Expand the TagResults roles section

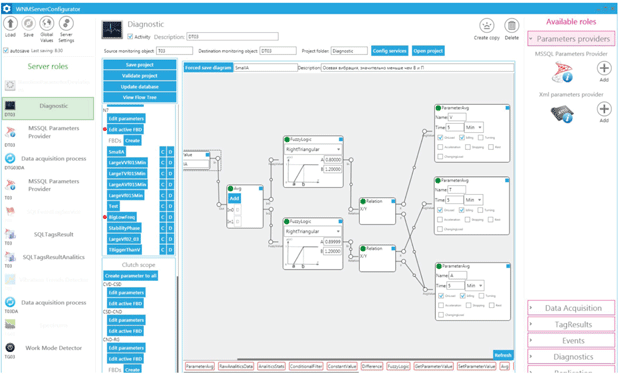(571, 325)
